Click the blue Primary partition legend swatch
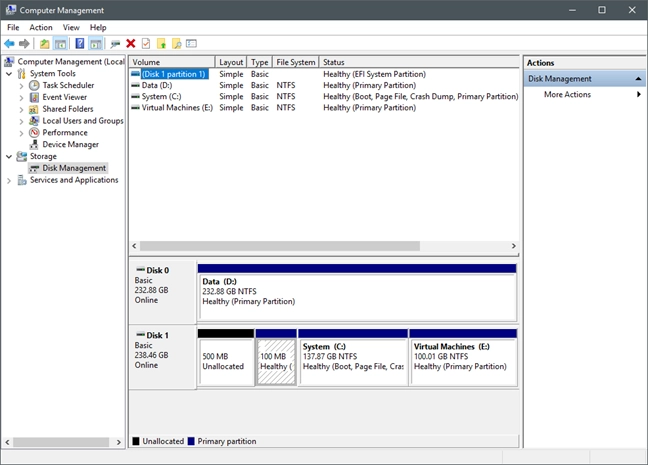 tap(191, 441)
